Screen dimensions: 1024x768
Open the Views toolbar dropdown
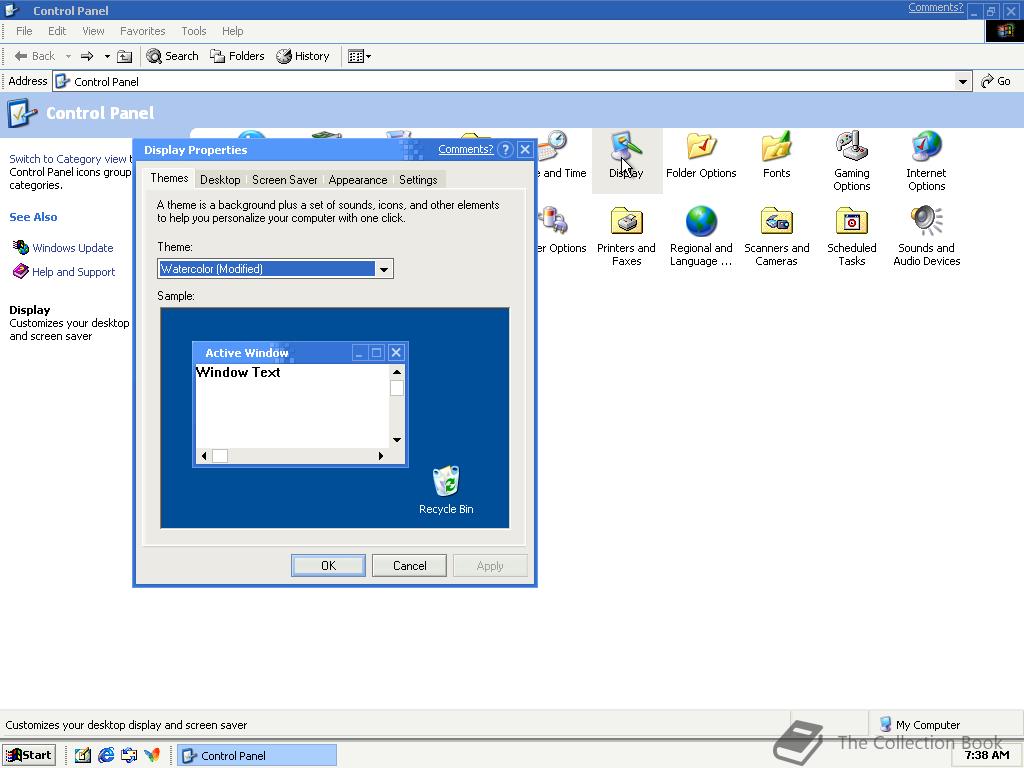[359, 56]
